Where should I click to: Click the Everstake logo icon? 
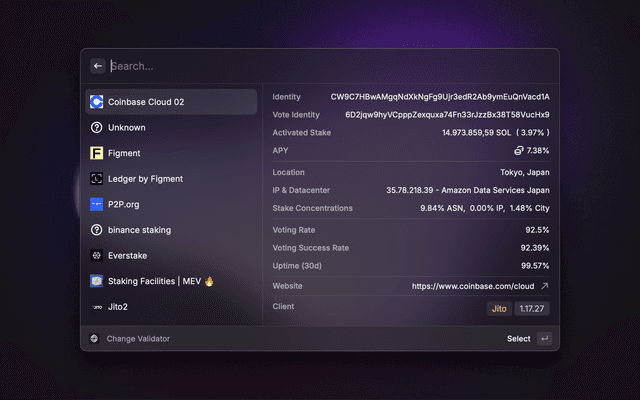click(x=97, y=256)
